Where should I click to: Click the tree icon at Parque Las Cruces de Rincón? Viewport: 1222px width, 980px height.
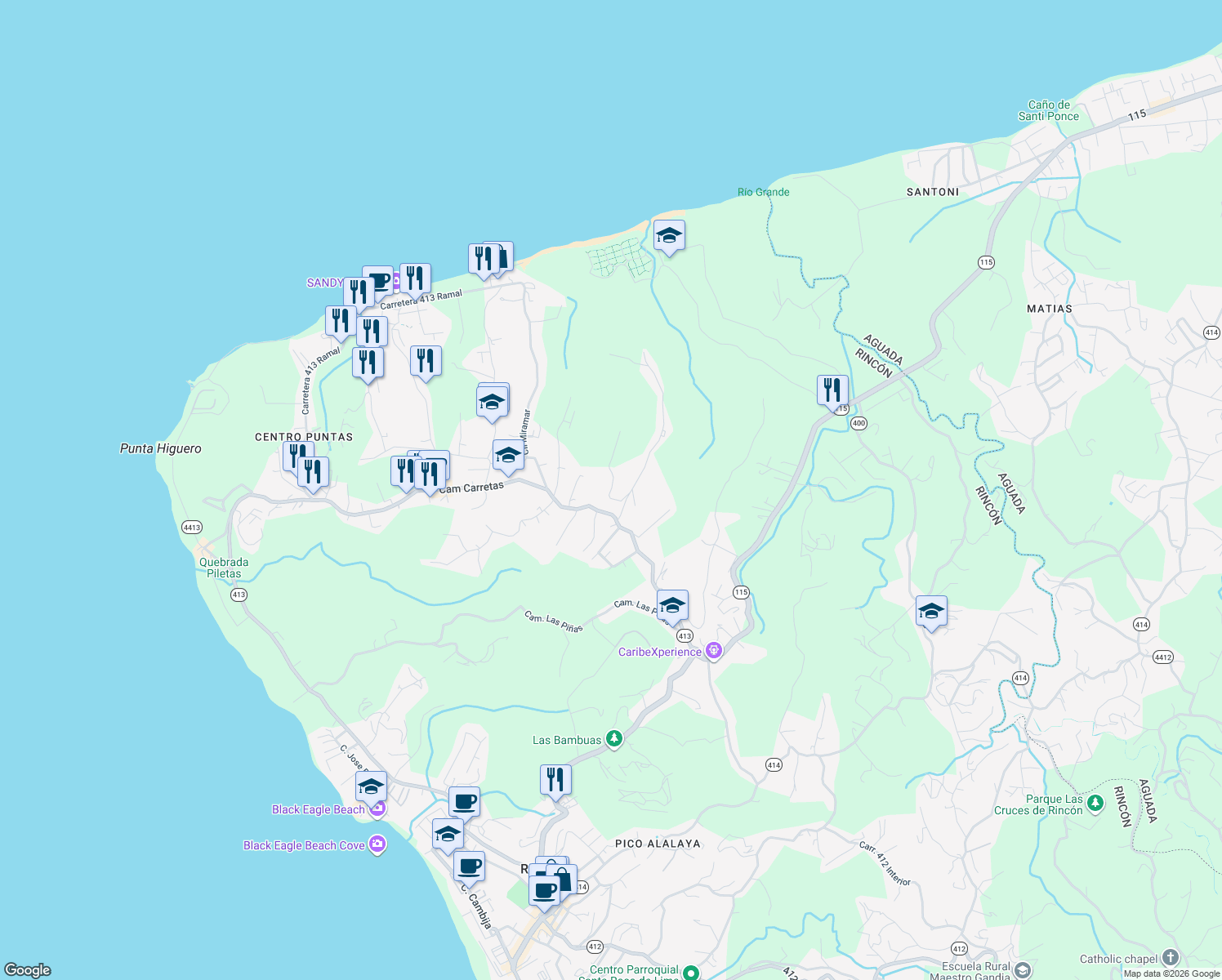(x=1095, y=804)
